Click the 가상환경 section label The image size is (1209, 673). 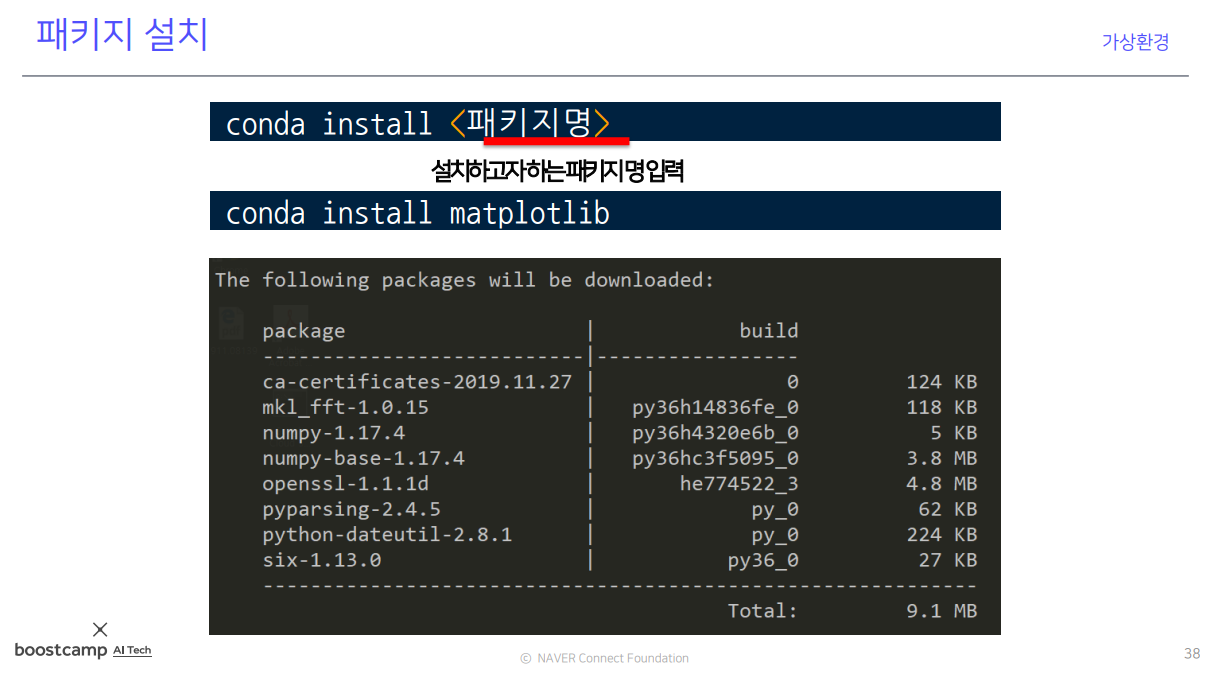pyautogui.click(x=1135, y=42)
